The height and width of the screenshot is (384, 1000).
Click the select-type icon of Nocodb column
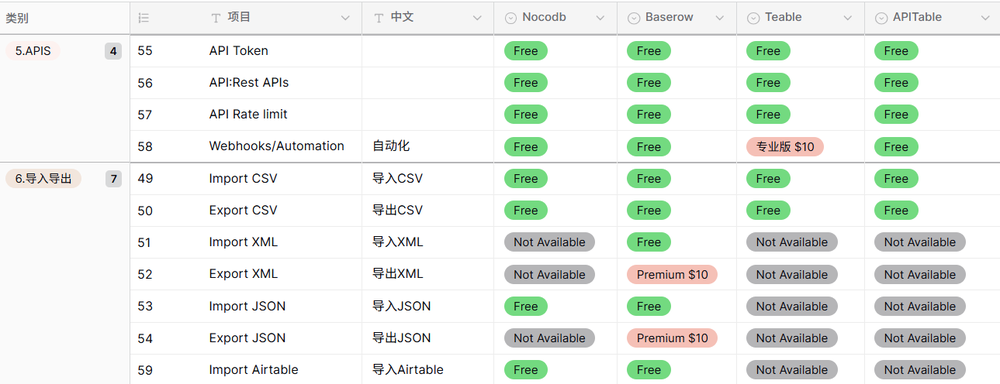point(510,18)
